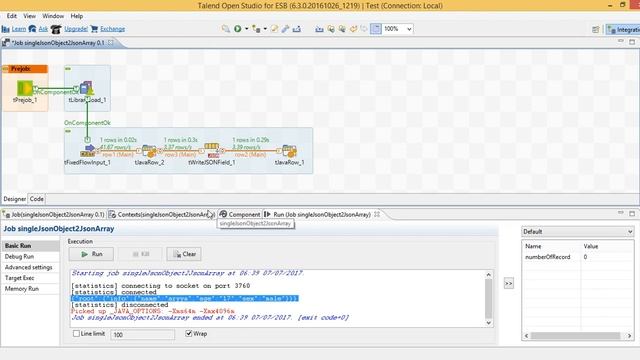This screenshot has height=360, width=640.
Task: Open the Edit menu
Action: (x=11, y=16)
